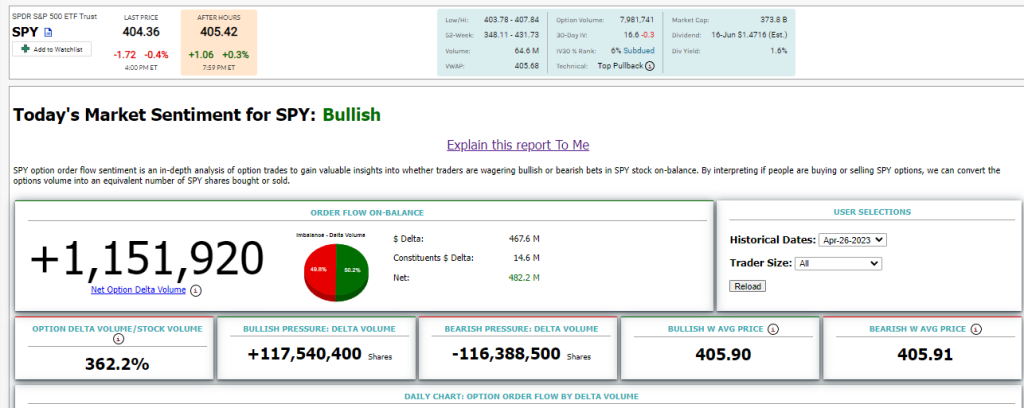1024x408 pixels.
Task: Click the Last Price 404.36 value
Action: click(x=141, y=32)
